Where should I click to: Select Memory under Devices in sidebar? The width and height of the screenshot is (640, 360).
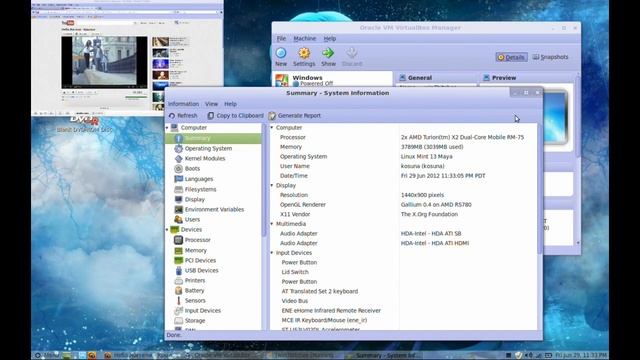196,250
